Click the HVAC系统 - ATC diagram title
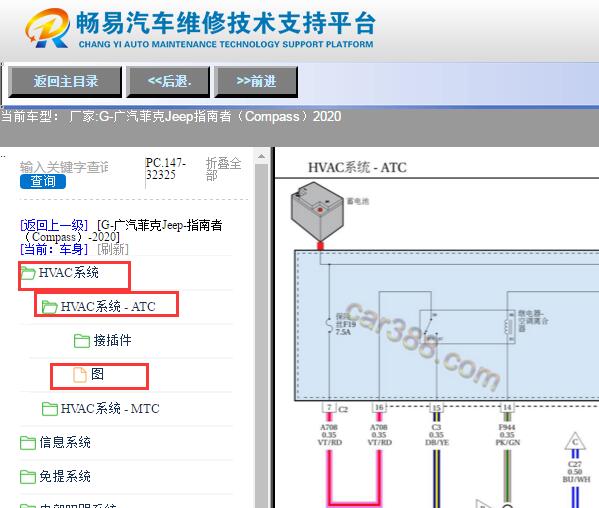The height and width of the screenshot is (508, 599). coord(357,167)
